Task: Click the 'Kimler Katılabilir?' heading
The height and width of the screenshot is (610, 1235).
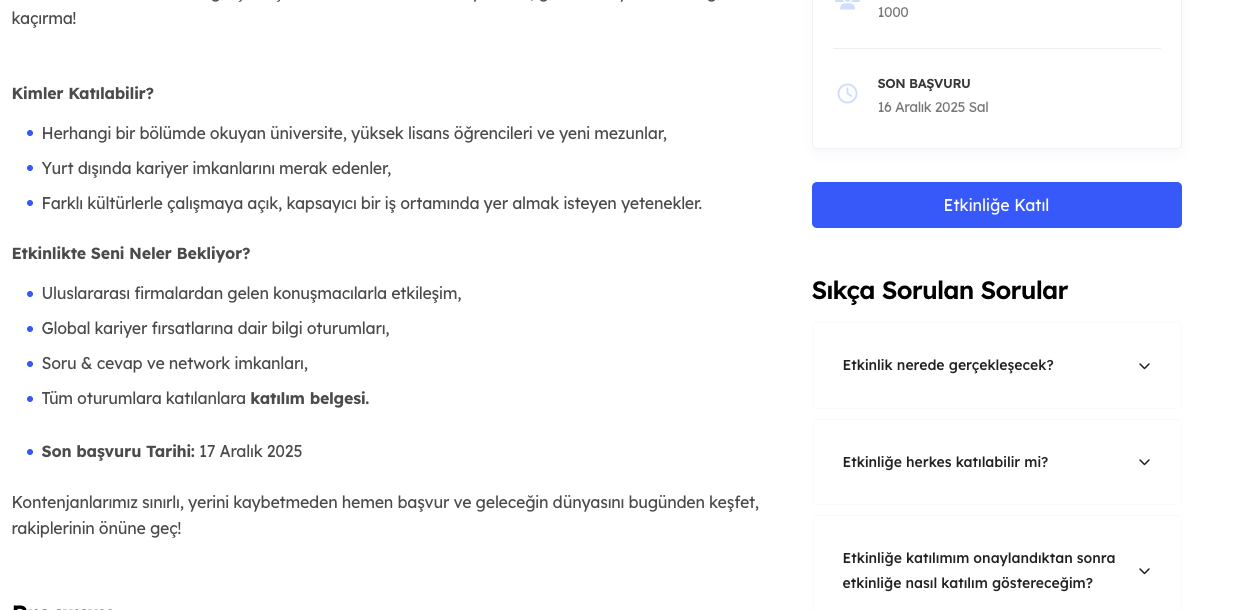Action: coord(83,93)
